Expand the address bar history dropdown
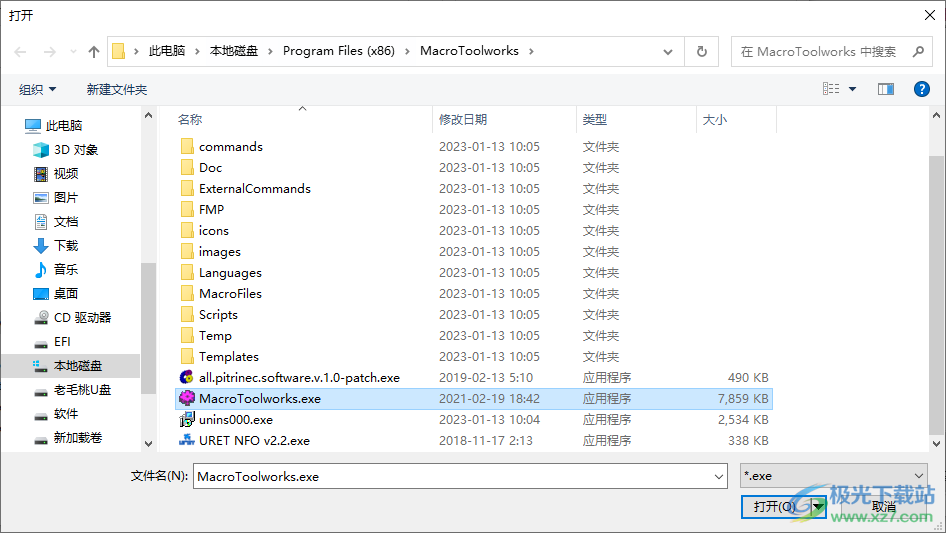 coord(668,52)
